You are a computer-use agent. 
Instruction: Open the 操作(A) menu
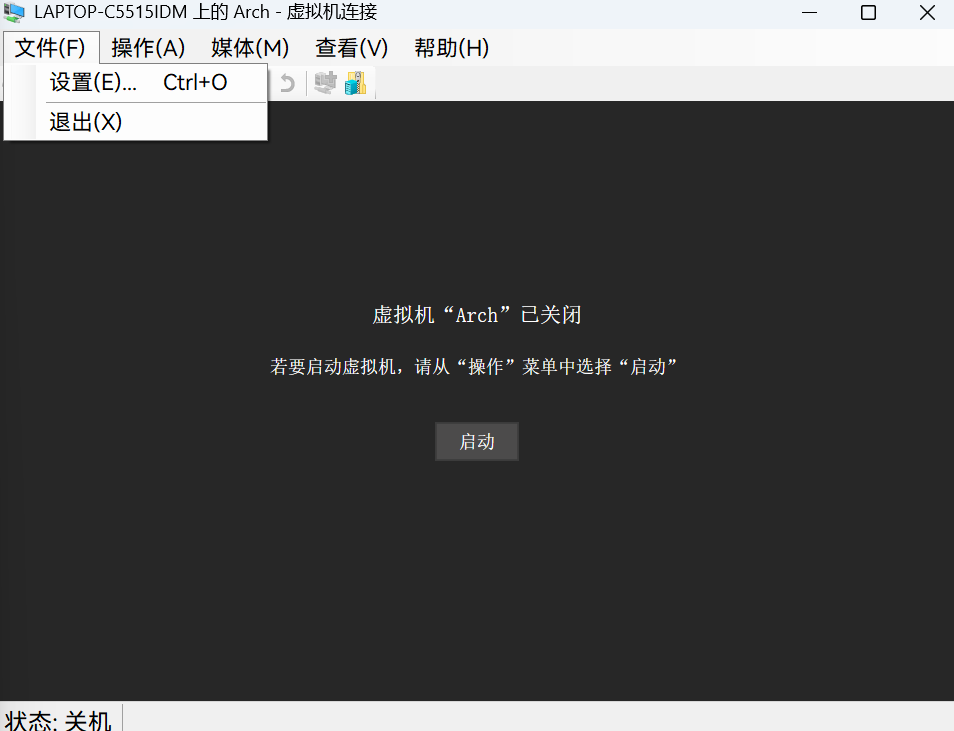(148, 48)
